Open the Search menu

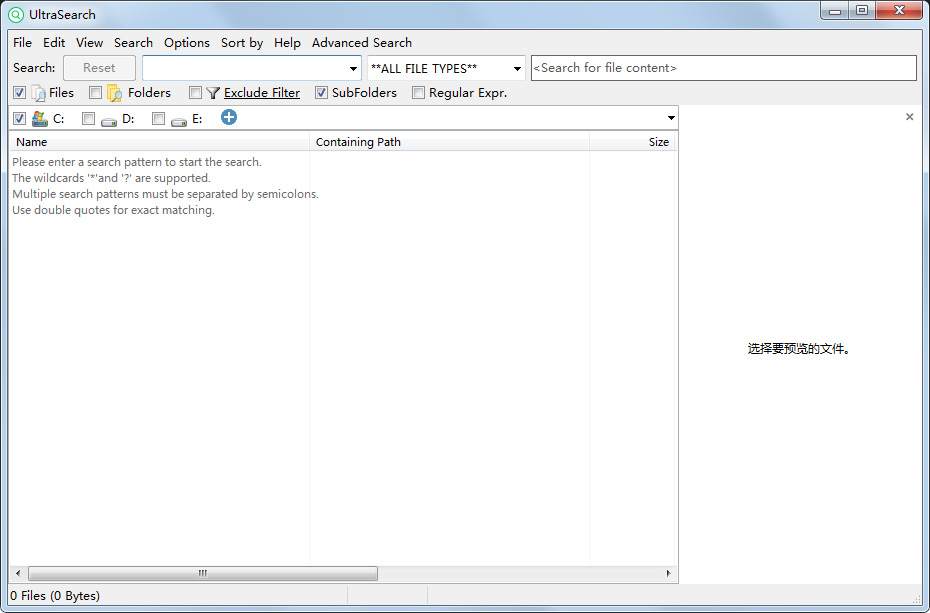pos(133,43)
